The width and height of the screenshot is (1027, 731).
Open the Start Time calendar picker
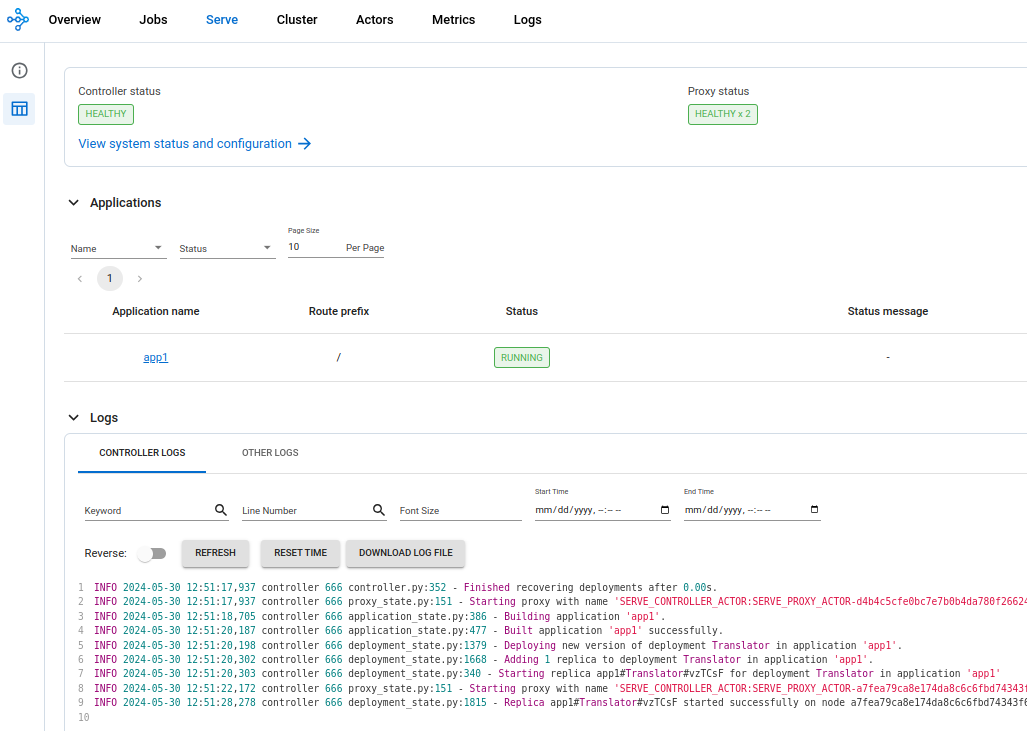tap(666, 510)
